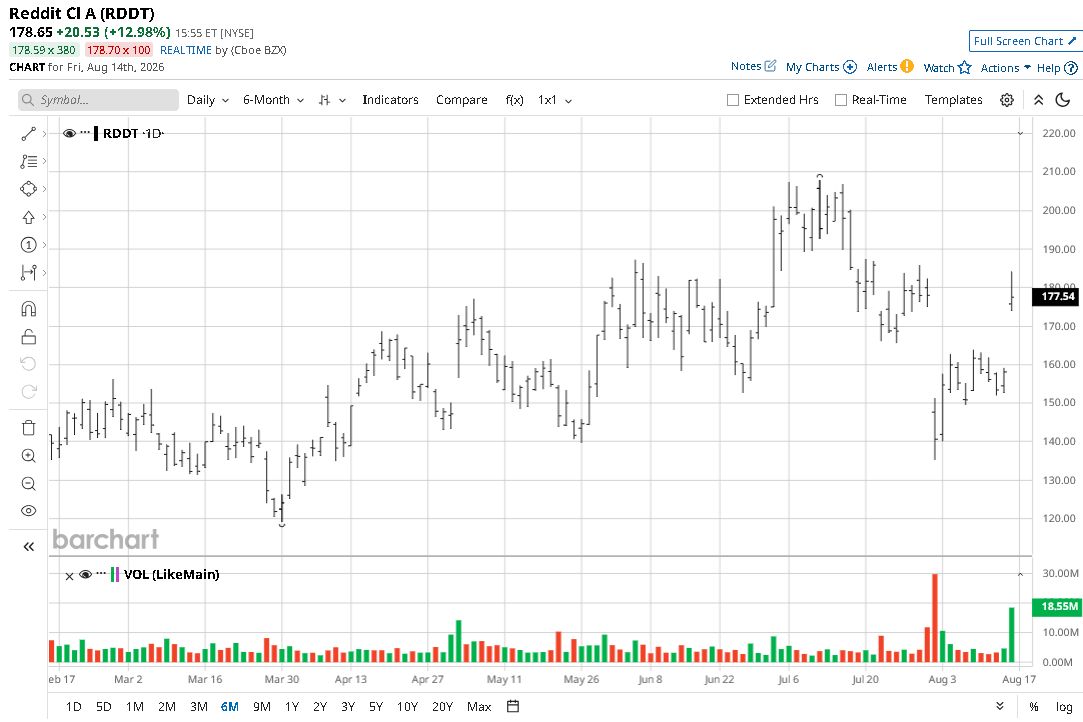Enable Real-Time checkbox

(x=841, y=100)
